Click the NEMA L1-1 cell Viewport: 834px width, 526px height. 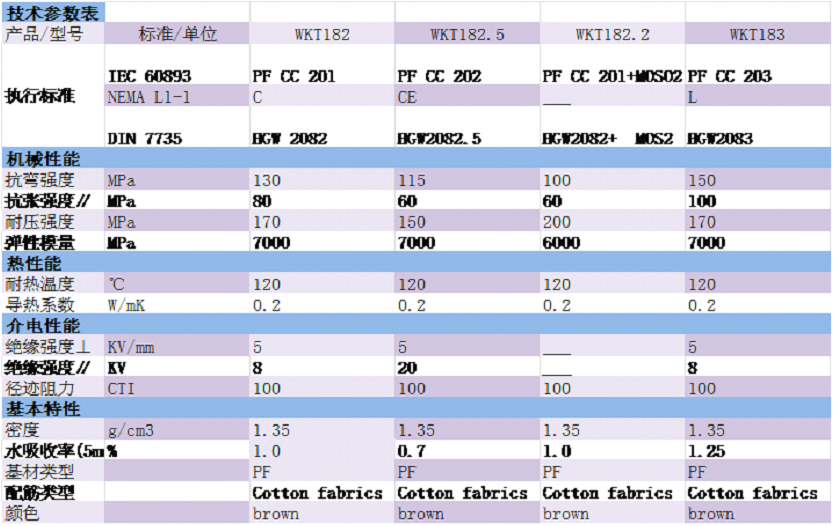coord(146,97)
